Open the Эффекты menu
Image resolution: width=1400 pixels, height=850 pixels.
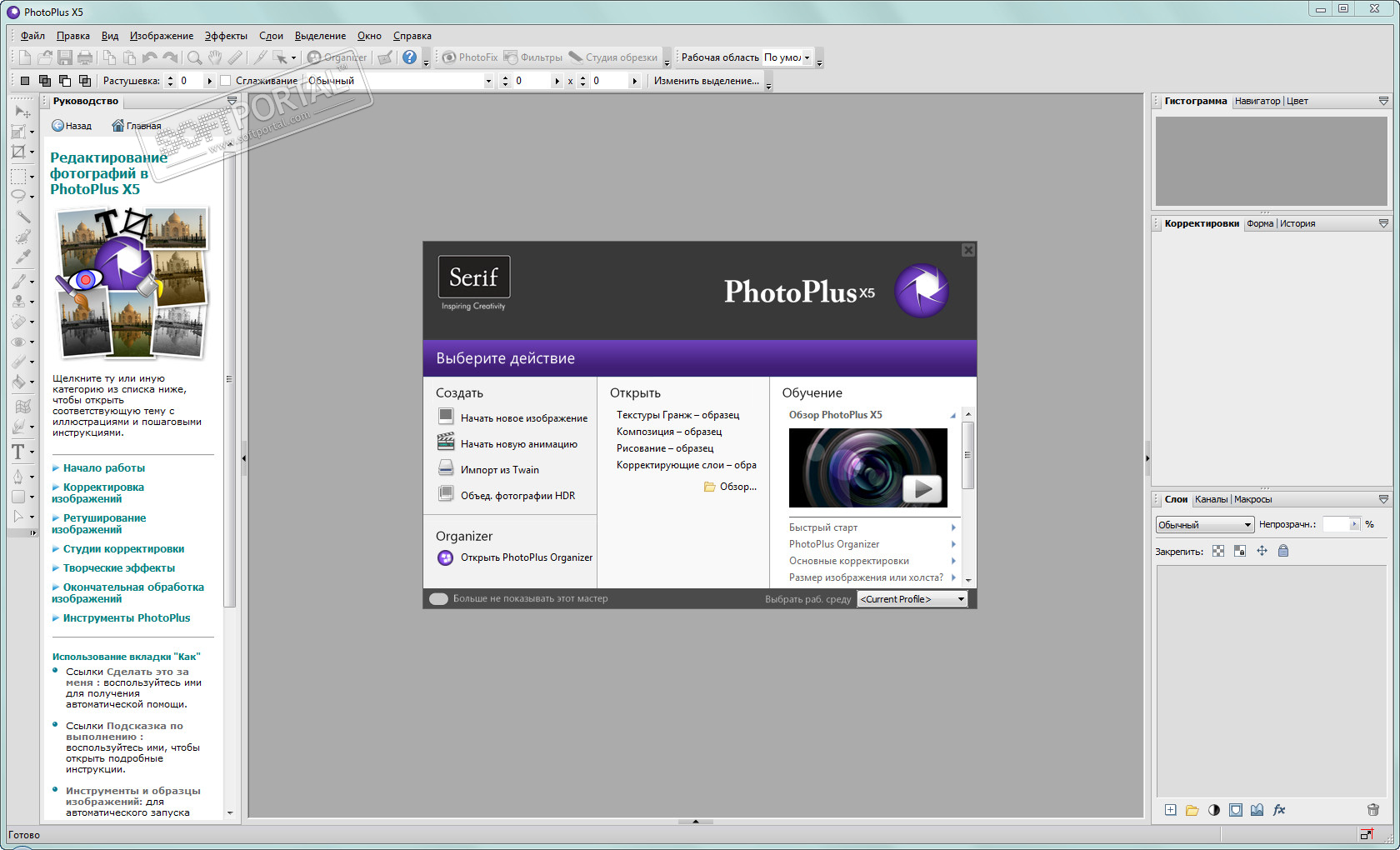(x=226, y=36)
